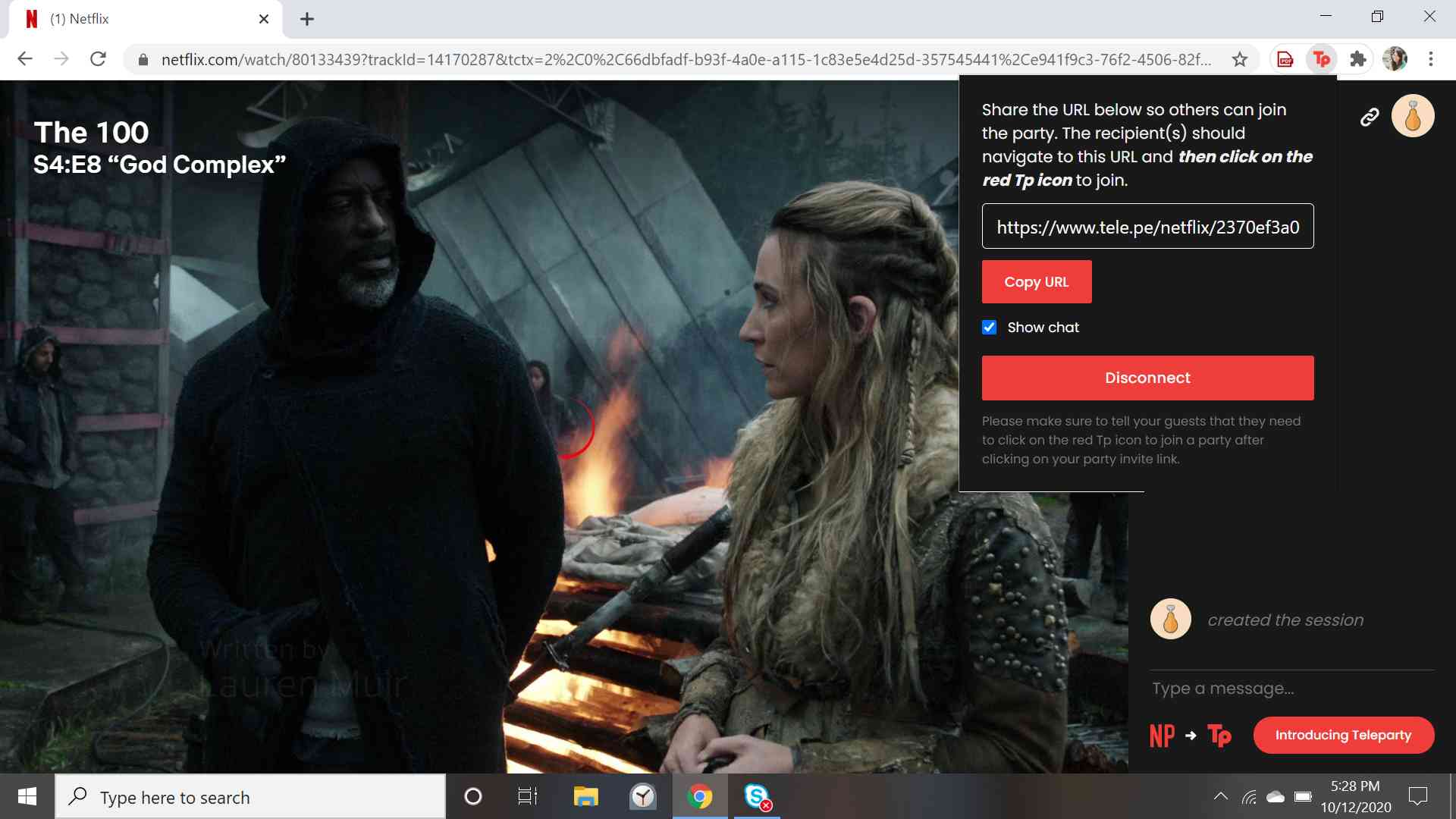Reload the Netflix page
The width and height of the screenshot is (1456, 819).
click(98, 59)
